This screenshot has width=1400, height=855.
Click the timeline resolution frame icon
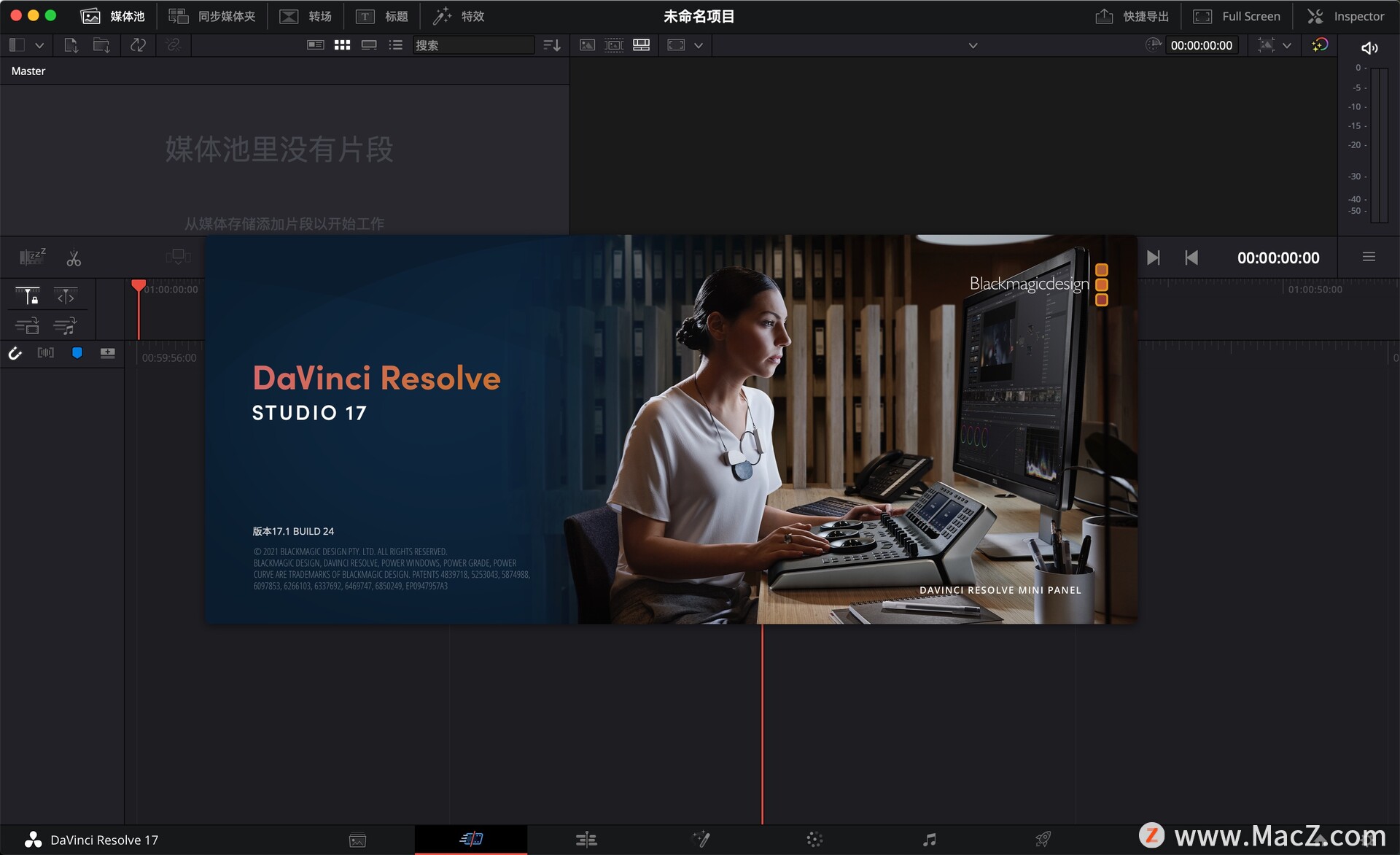(x=676, y=45)
